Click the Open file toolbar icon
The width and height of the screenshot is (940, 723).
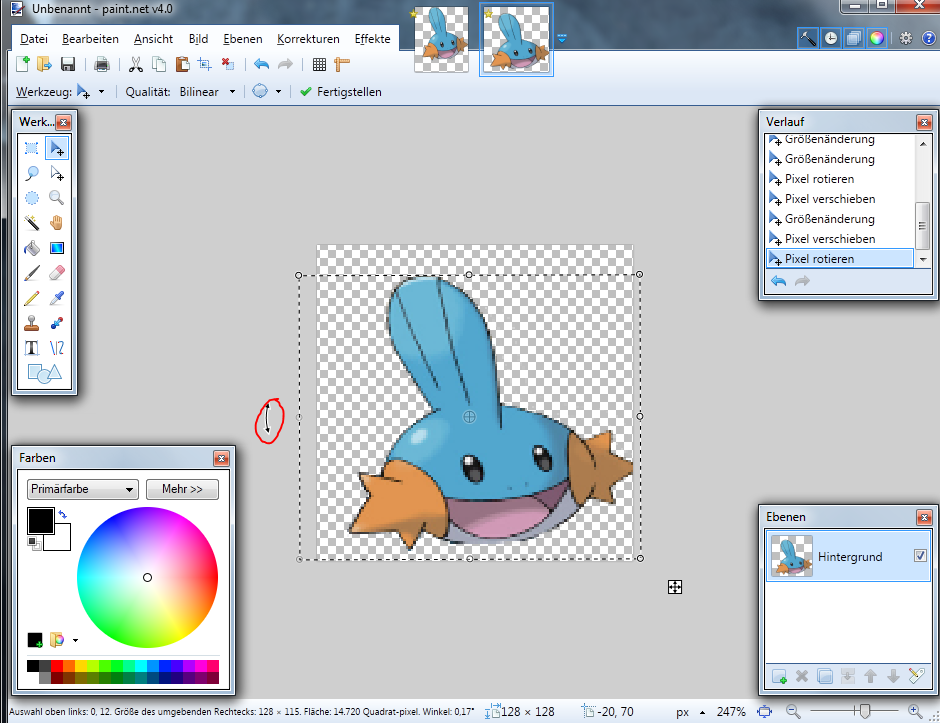[x=44, y=64]
